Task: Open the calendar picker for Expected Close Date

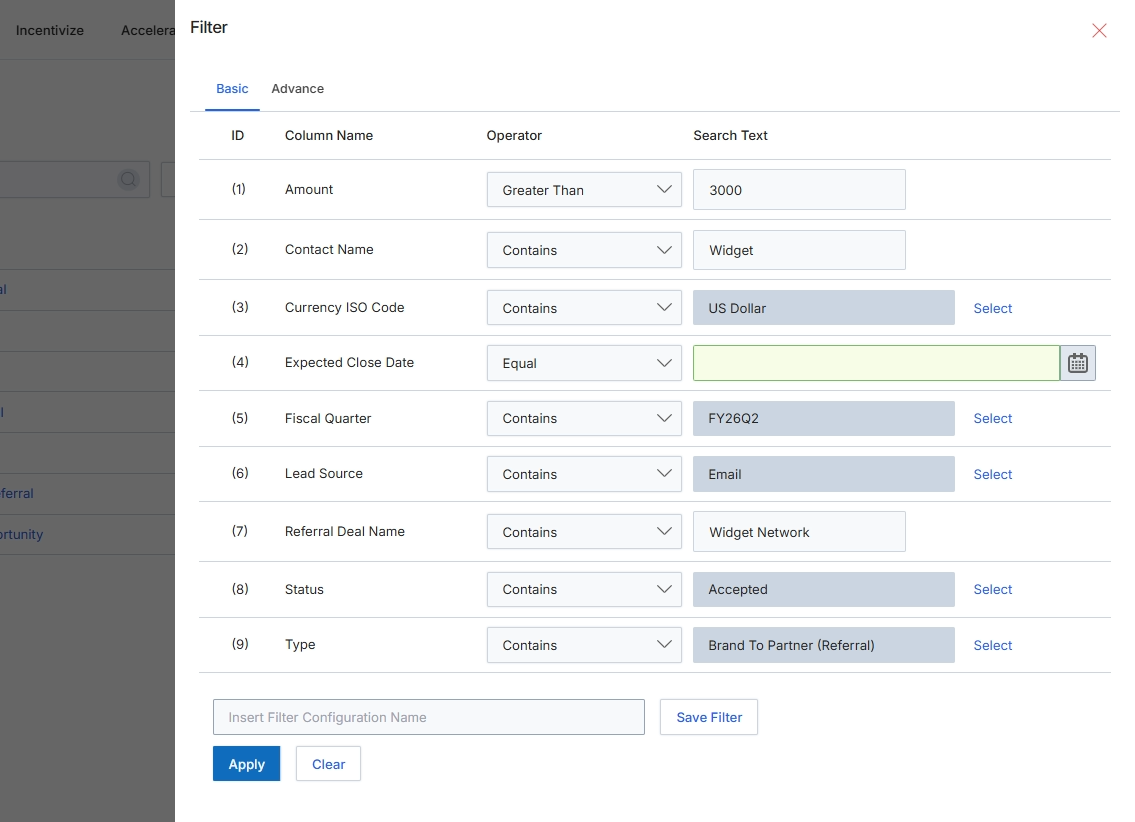Action: click(1078, 363)
